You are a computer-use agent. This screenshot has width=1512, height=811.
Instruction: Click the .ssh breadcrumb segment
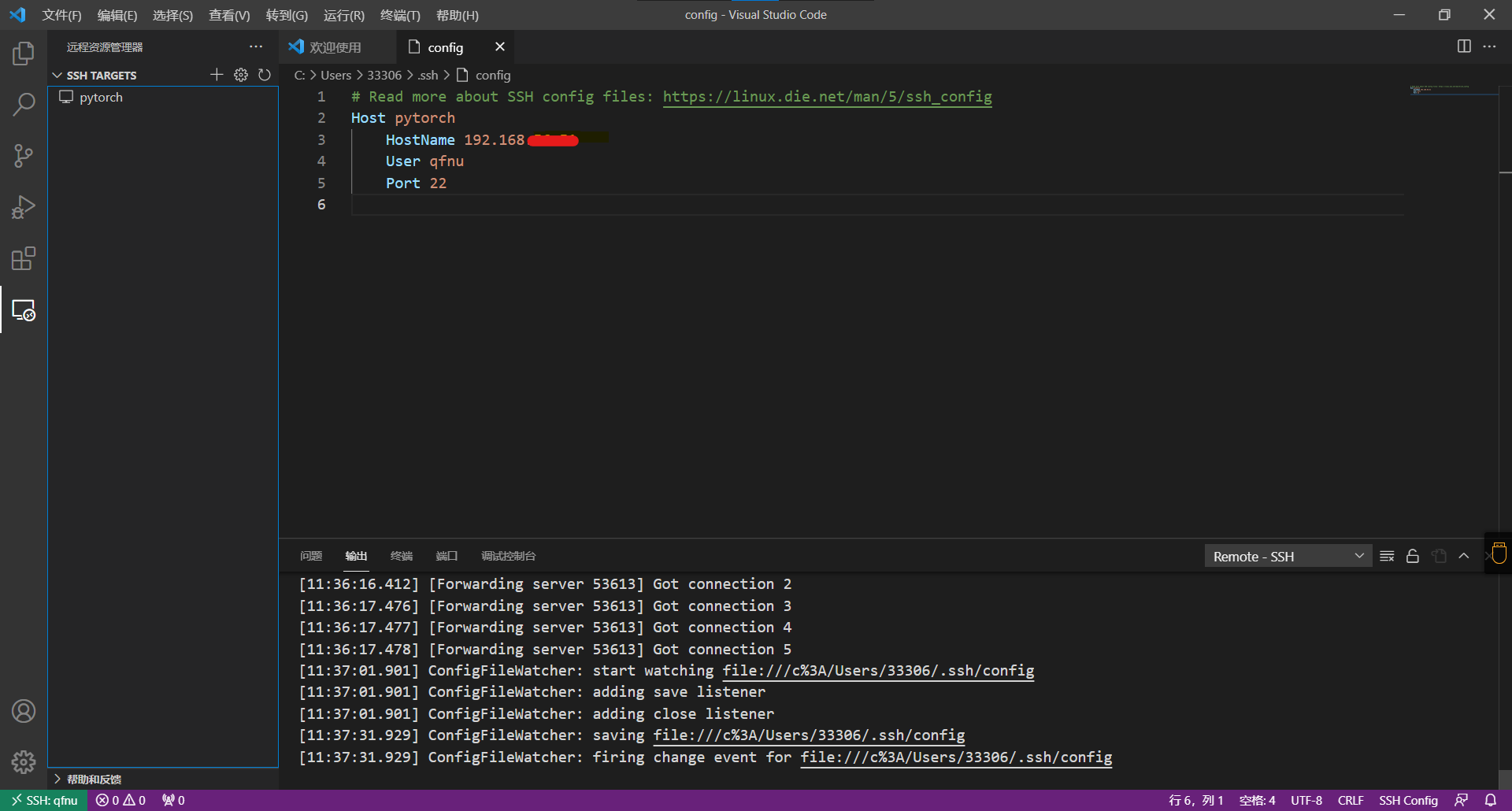(428, 75)
